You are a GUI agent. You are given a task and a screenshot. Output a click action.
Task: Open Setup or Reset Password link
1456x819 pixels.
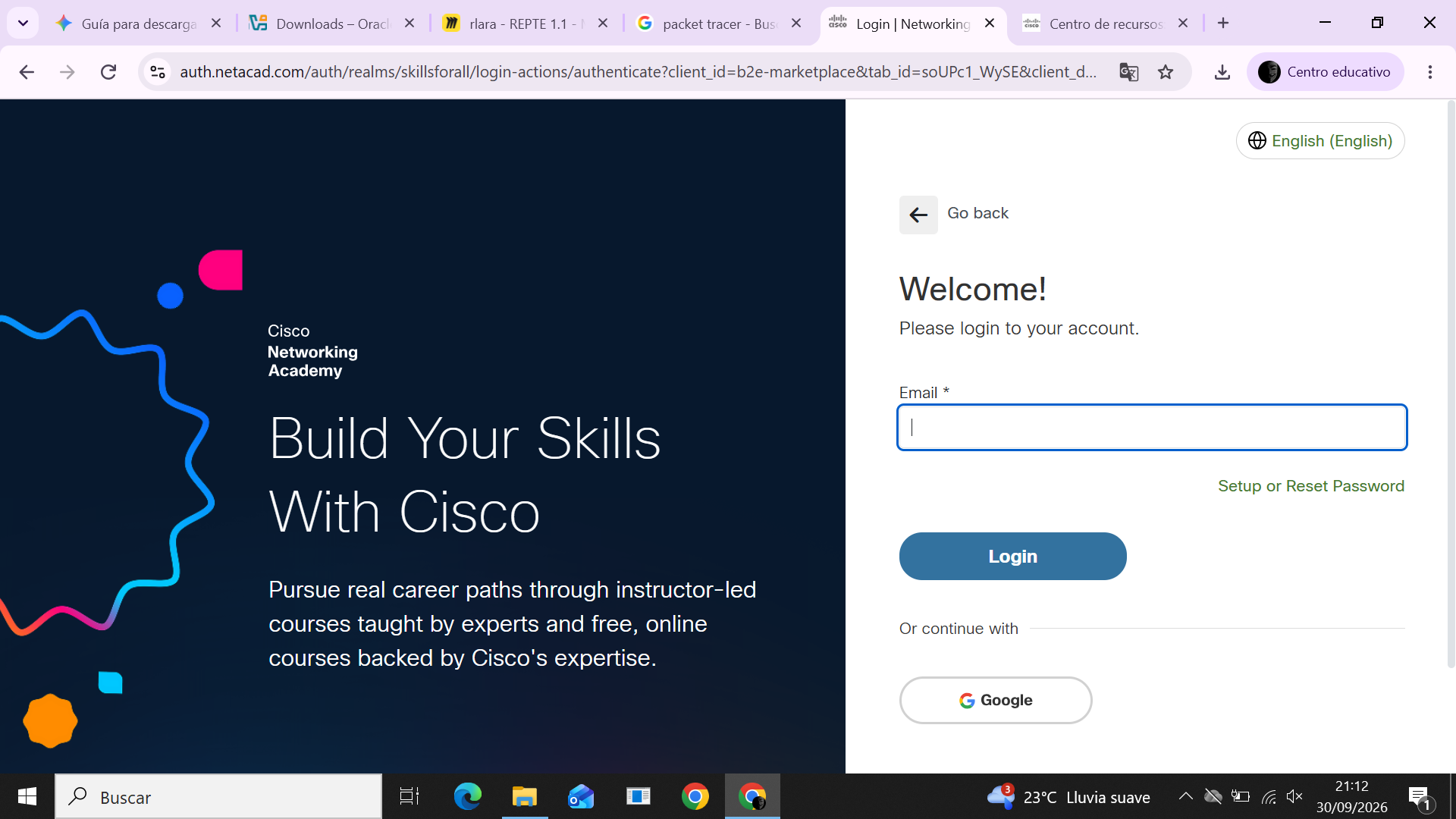(x=1311, y=486)
